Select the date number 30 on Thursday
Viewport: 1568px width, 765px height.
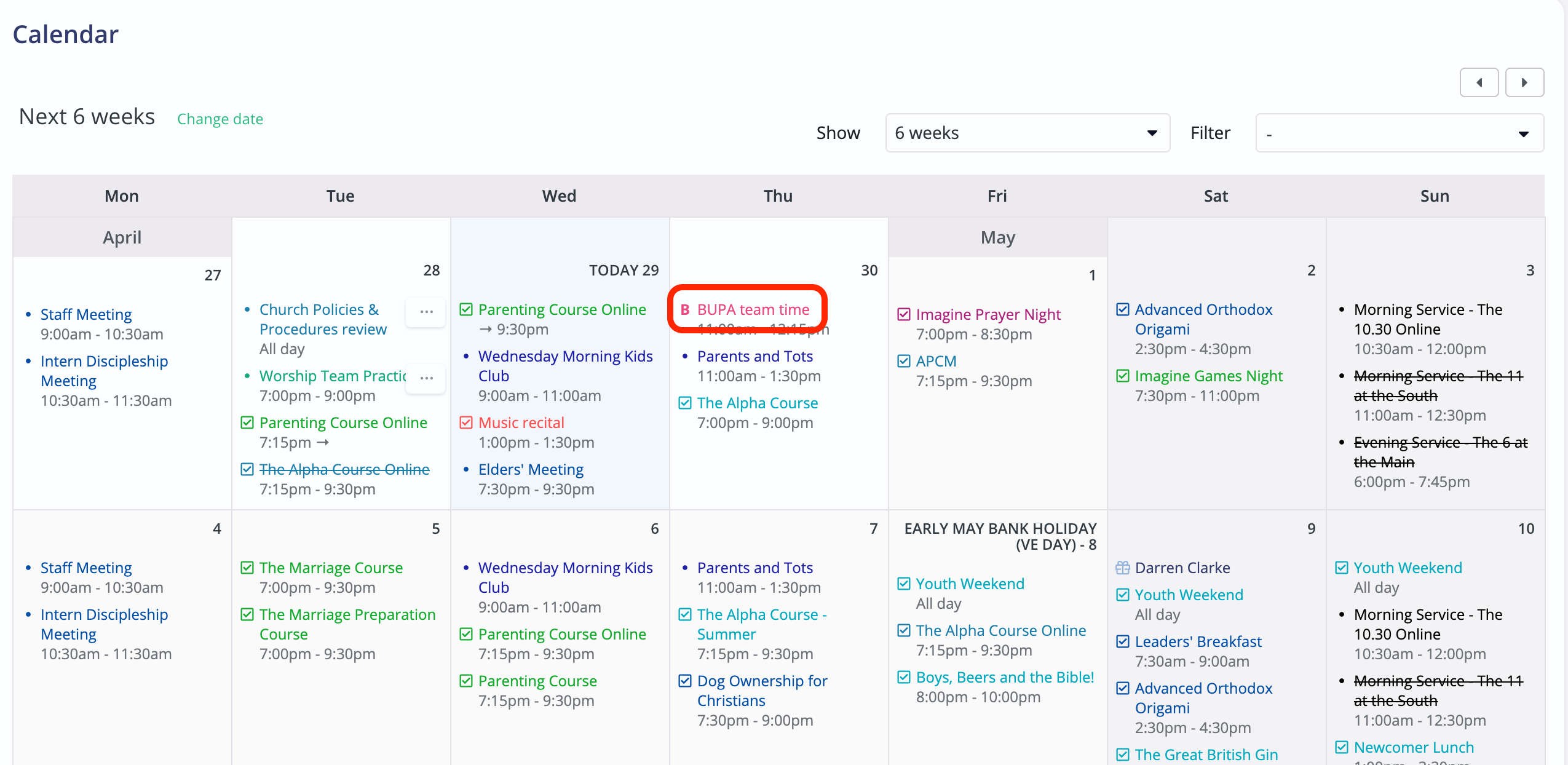pyautogui.click(x=869, y=270)
